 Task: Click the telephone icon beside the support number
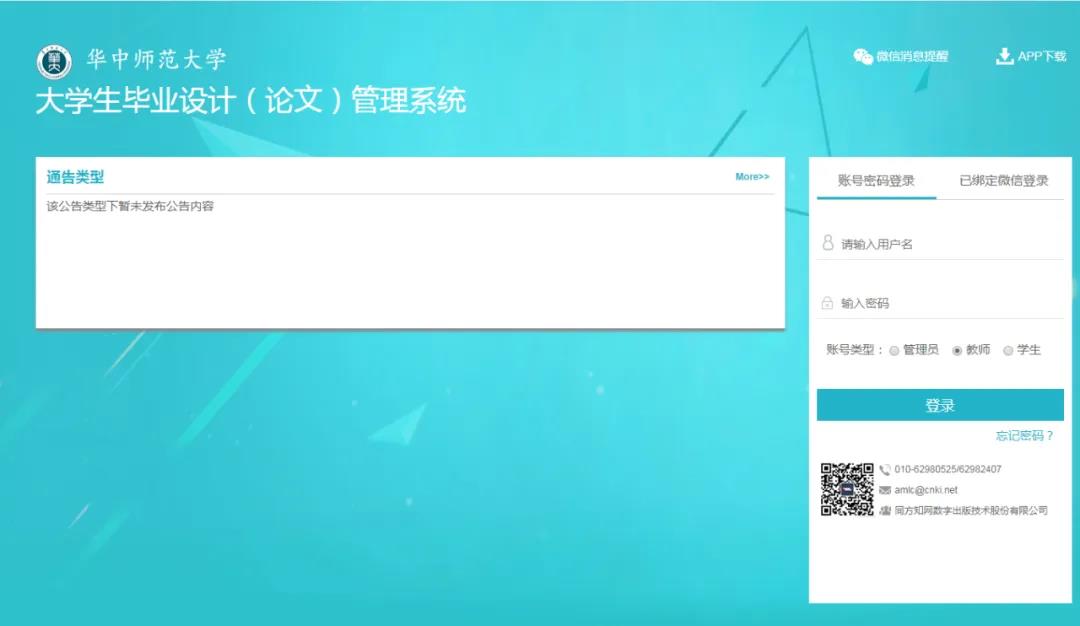[x=885, y=469]
